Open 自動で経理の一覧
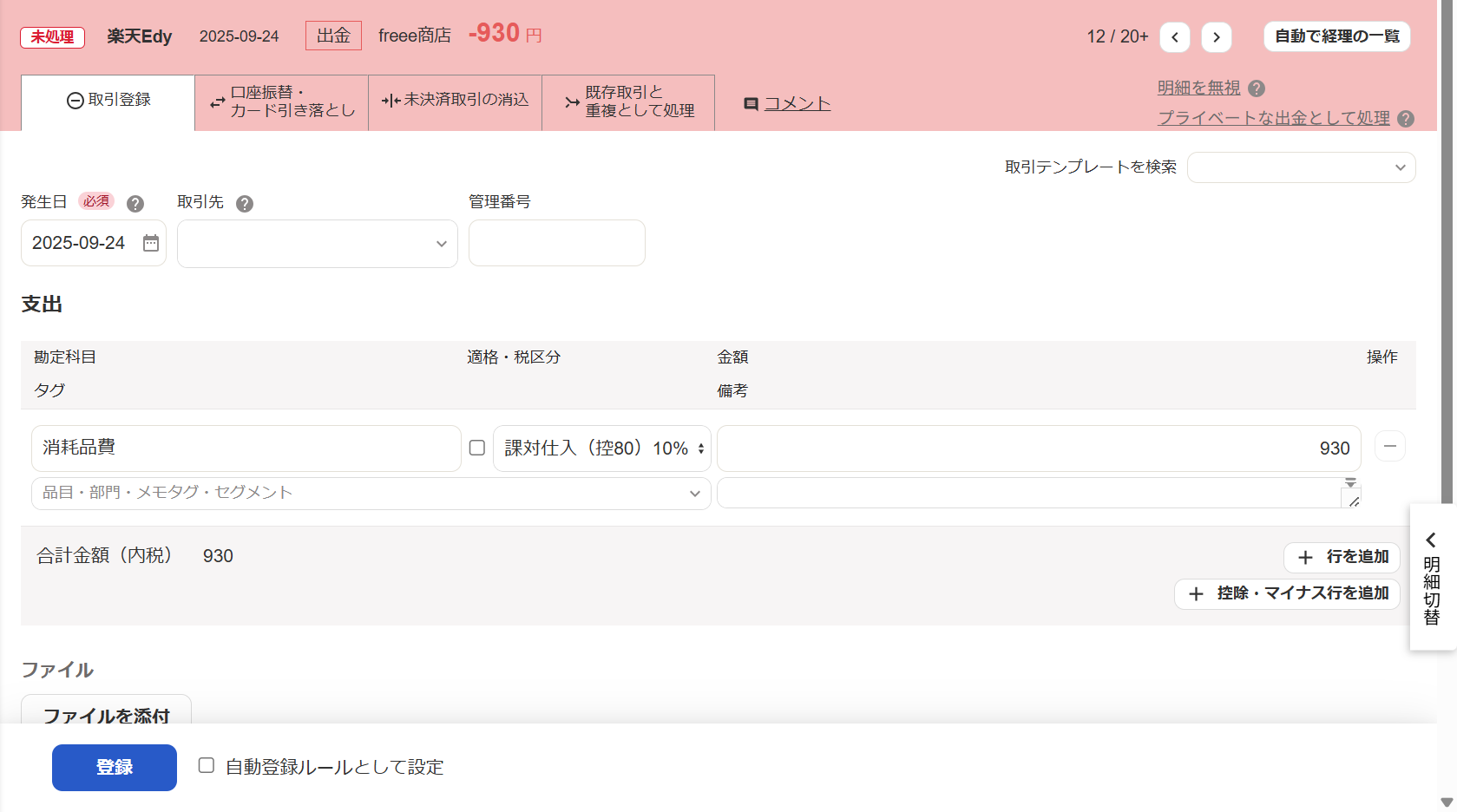Viewport: 1457px width, 812px height. tap(1337, 36)
